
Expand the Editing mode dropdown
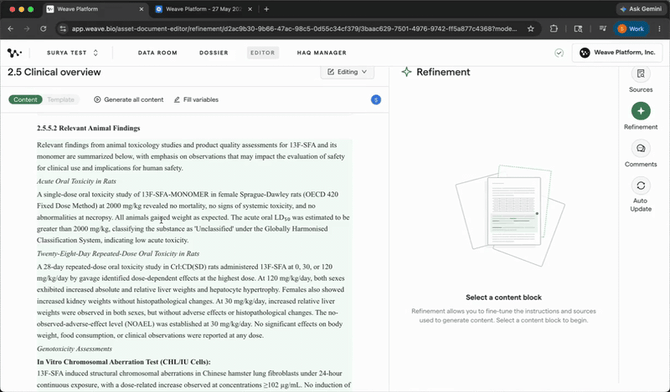[x=347, y=72]
